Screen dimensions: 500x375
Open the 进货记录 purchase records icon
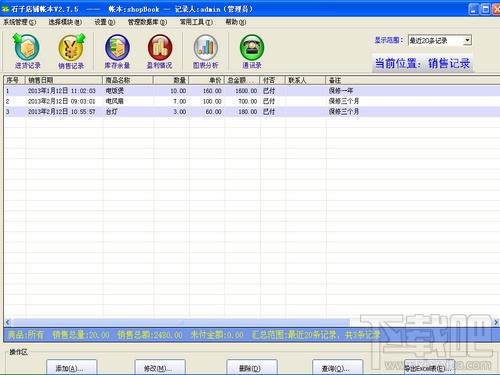click(x=27, y=52)
